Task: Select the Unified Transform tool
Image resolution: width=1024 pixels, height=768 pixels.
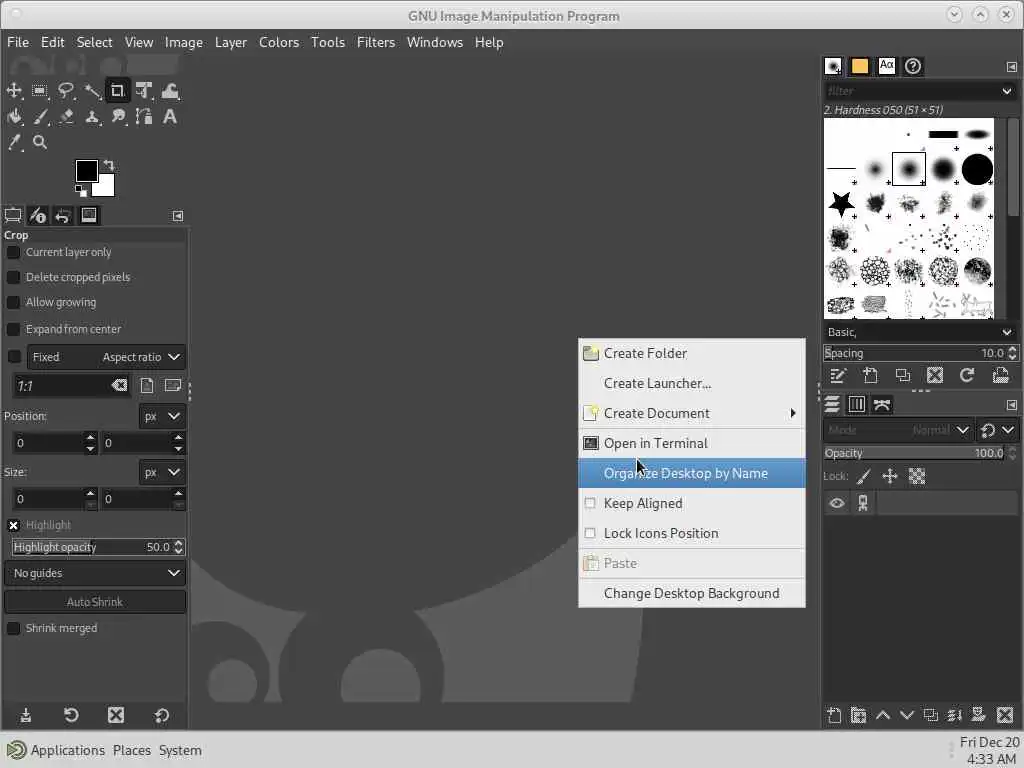Action: click(144, 91)
